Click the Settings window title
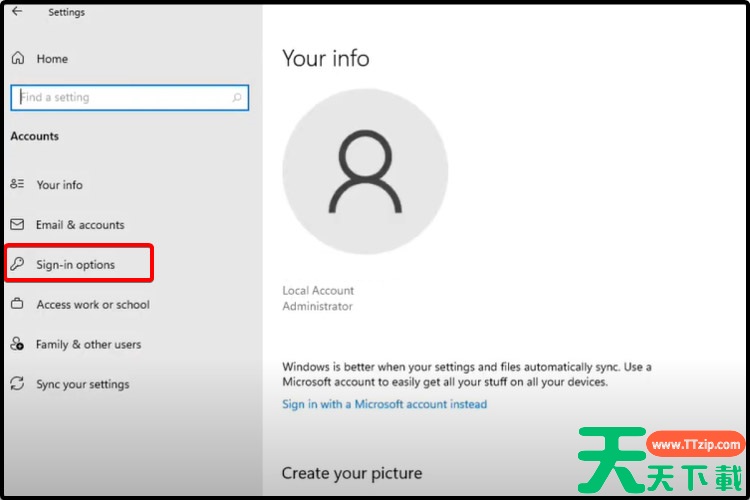The width and height of the screenshot is (750, 500). pyautogui.click(x=66, y=12)
